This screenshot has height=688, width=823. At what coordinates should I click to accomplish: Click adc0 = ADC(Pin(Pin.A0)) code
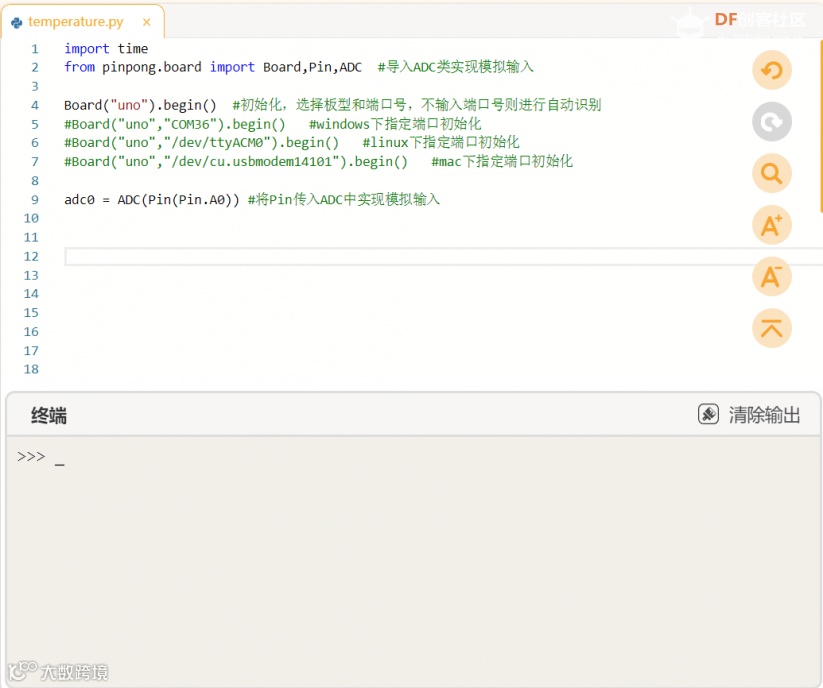152,199
